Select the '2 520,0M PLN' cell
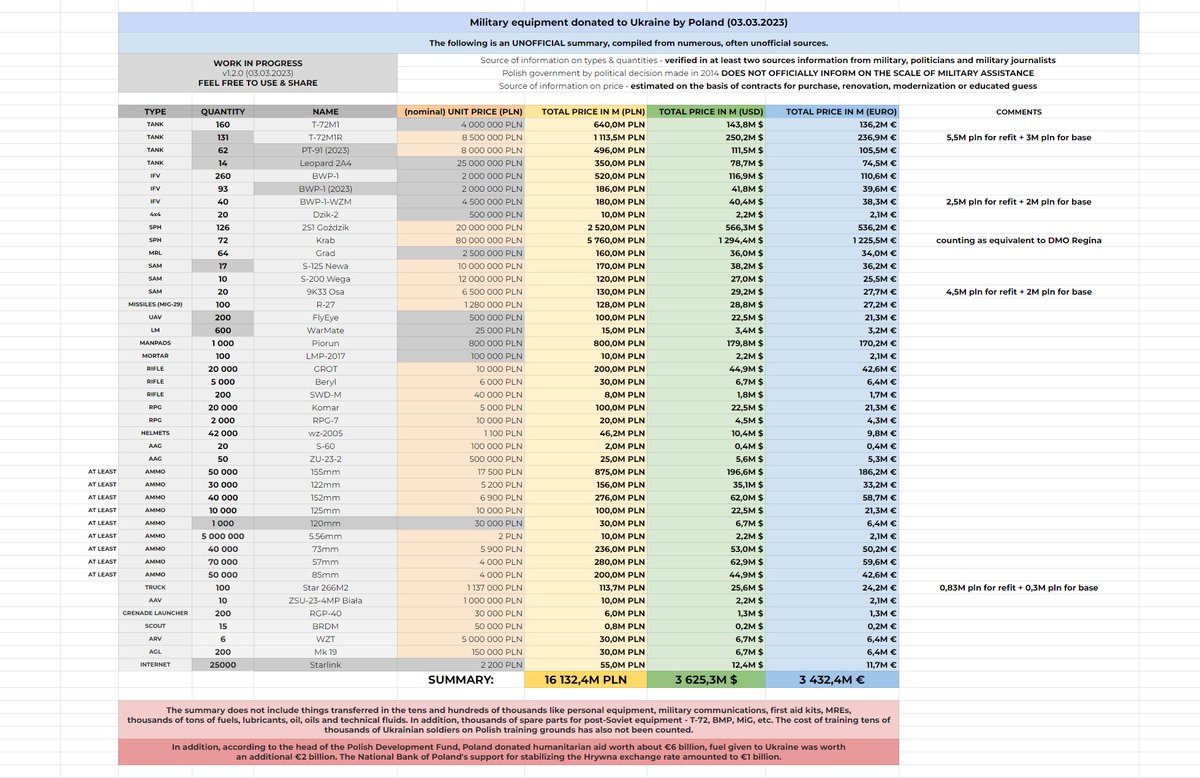1200x778 pixels. 586,227
